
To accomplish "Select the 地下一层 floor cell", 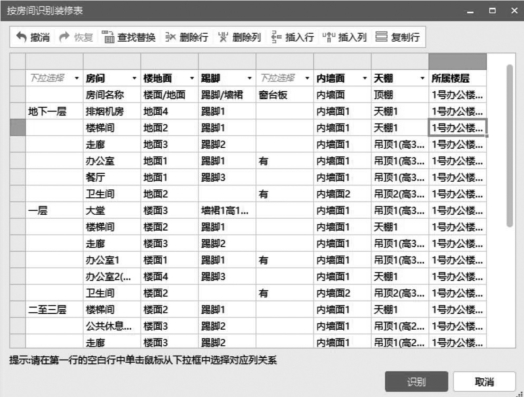I will 54,111.
